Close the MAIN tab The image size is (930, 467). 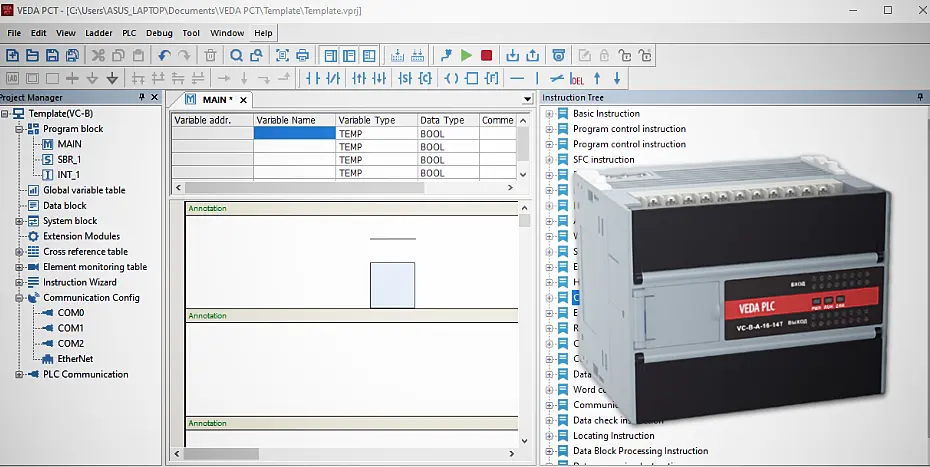point(243,100)
